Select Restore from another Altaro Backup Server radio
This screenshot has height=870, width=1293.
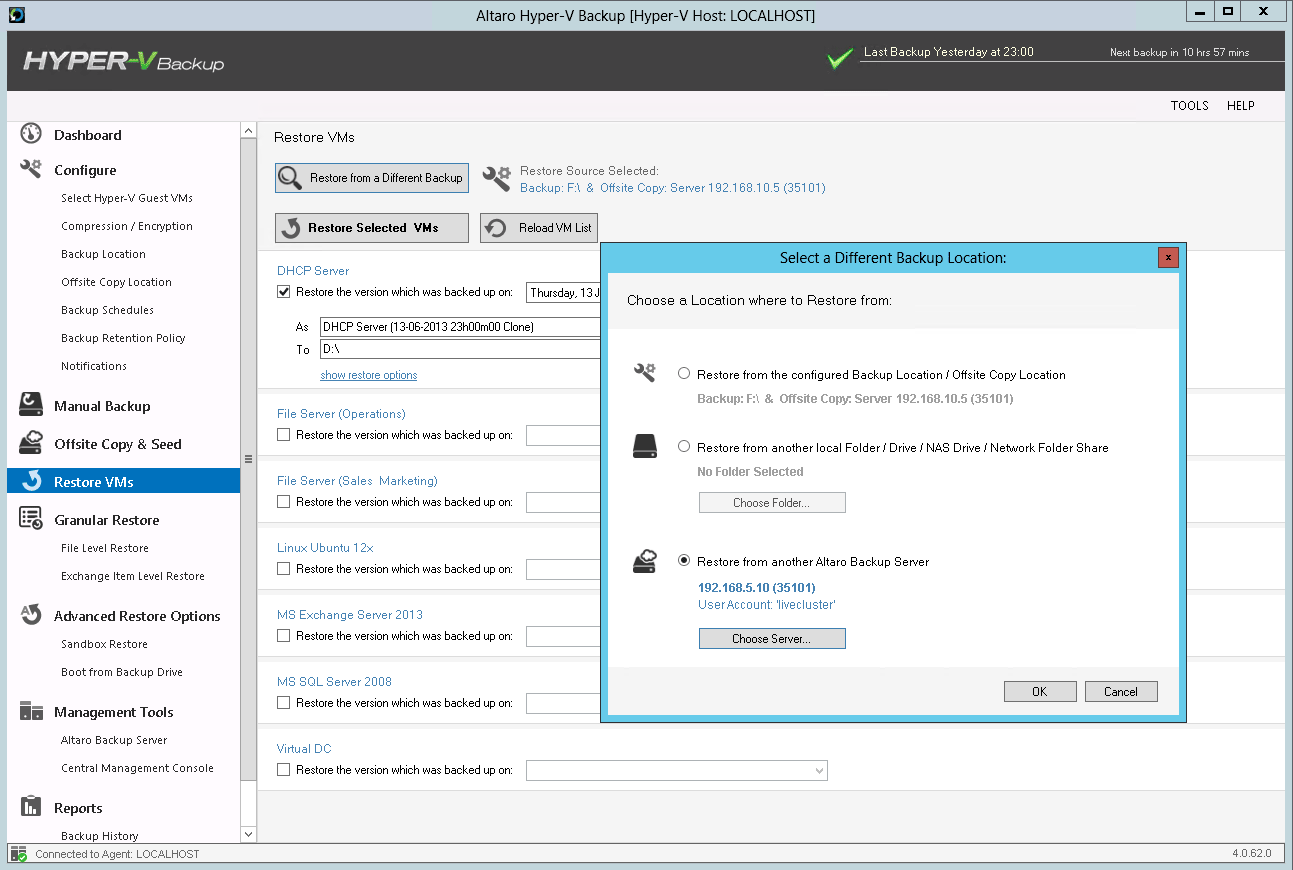coord(684,561)
